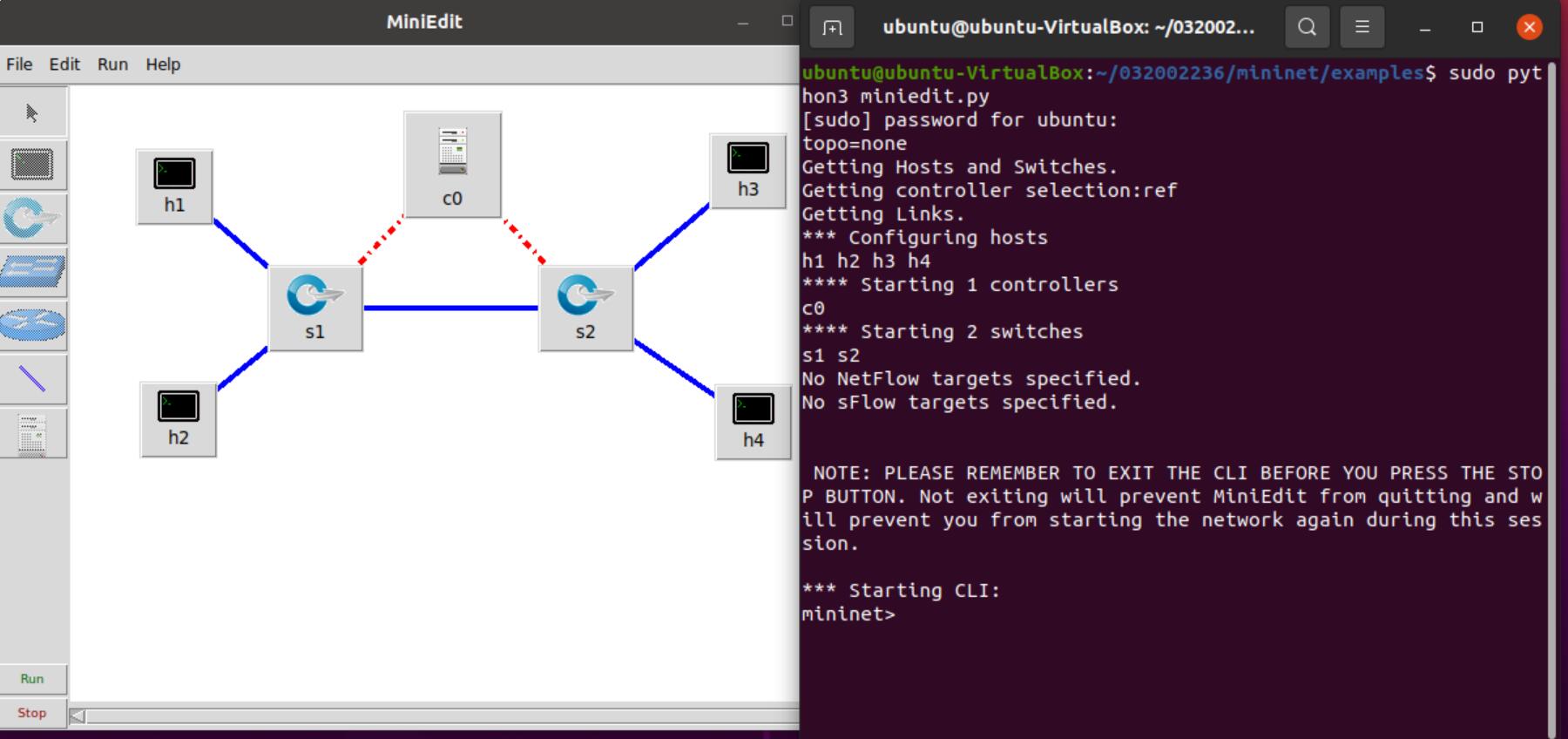The image size is (1568, 739).
Task: Open a new terminal tab
Action: (832, 27)
